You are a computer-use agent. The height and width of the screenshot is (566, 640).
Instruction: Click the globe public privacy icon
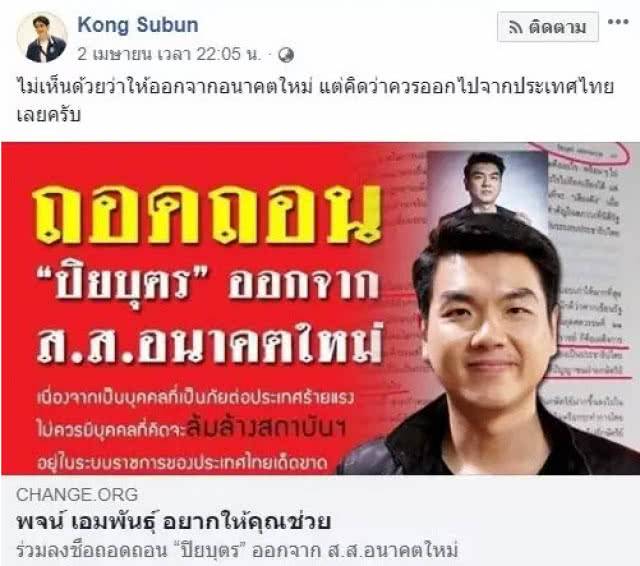tap(286, 55)
